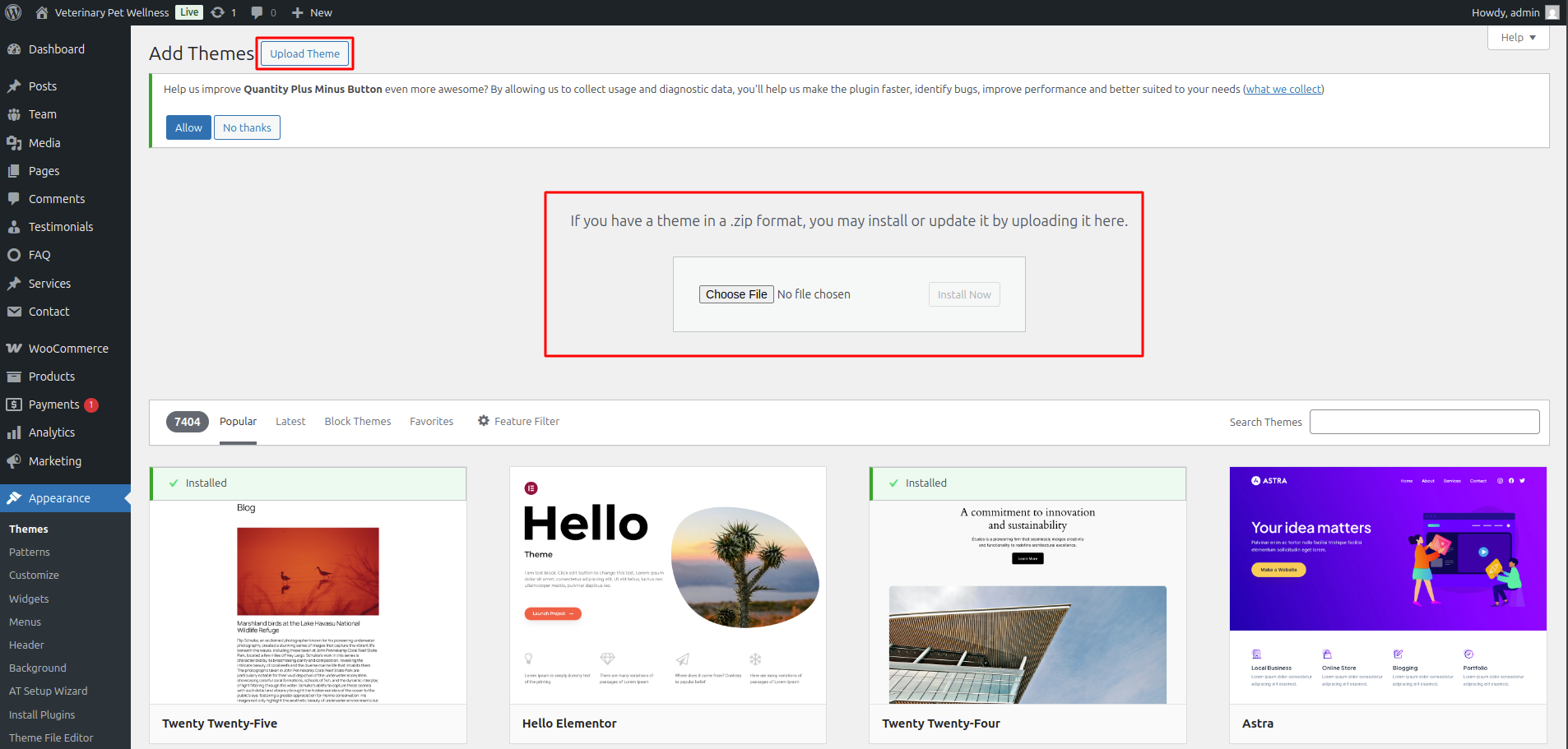Click the Testimonials person icon
This screenshot has width=1568, height=749.
[x=14, y=227]
